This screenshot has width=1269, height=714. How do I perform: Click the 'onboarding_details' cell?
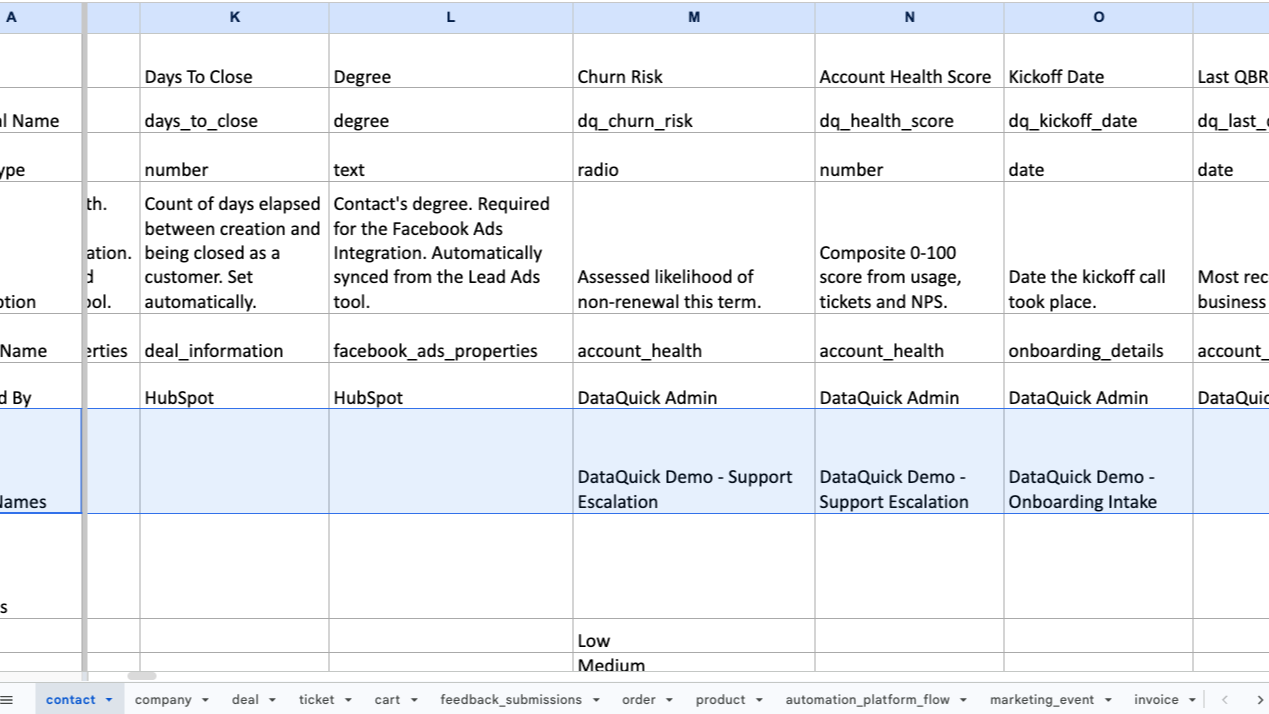[x=1099, y=339]
